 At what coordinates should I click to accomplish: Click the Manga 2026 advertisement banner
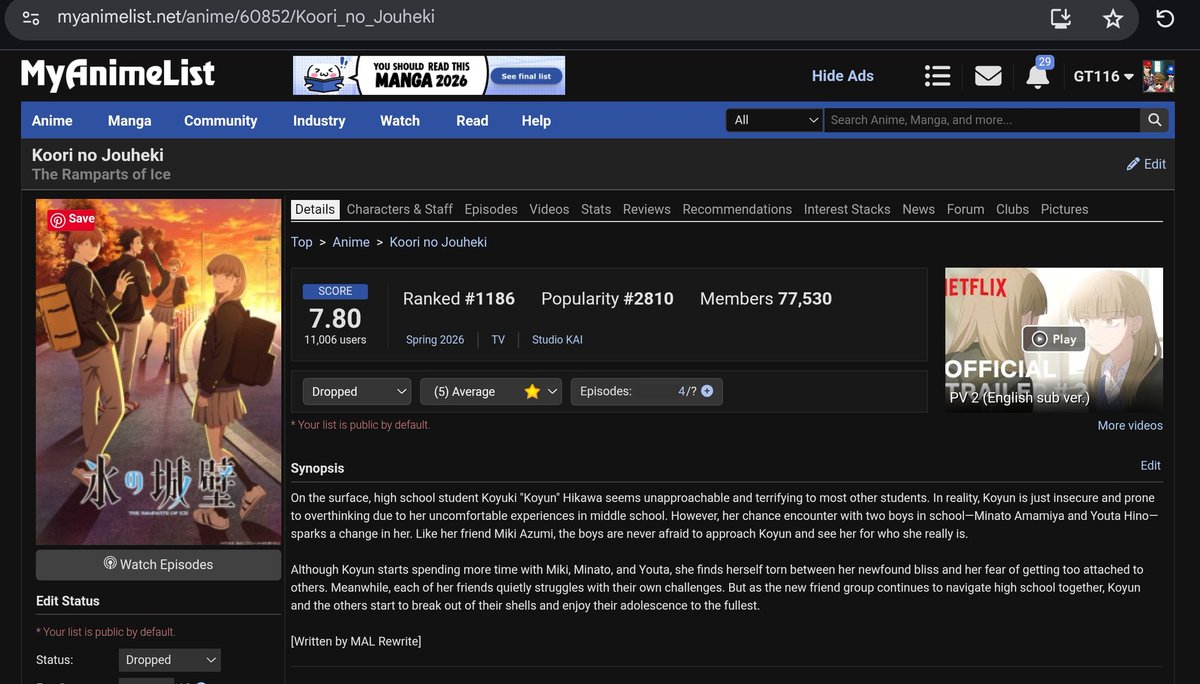coord(429,76)
